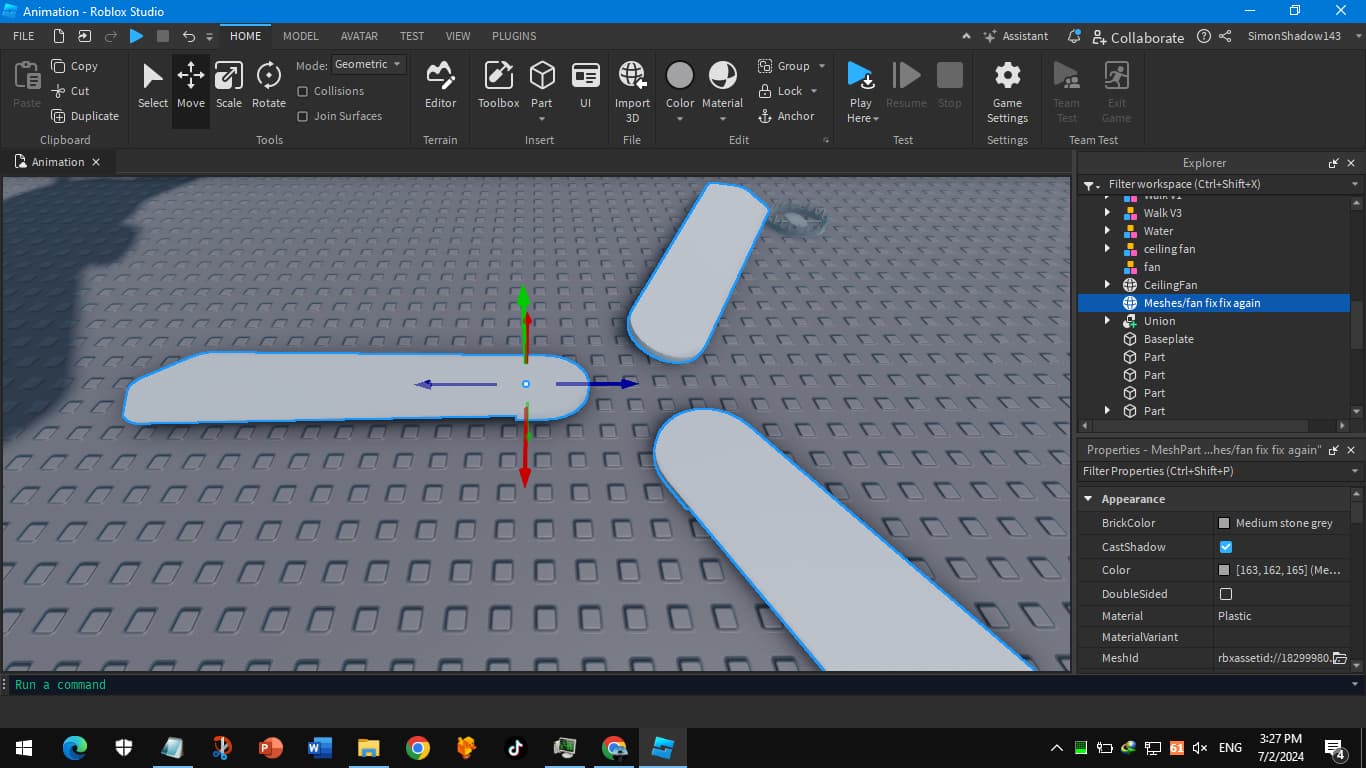Pick the Rotate tool
Viewport: 1366px width, 768px height.
click(268, 86)
